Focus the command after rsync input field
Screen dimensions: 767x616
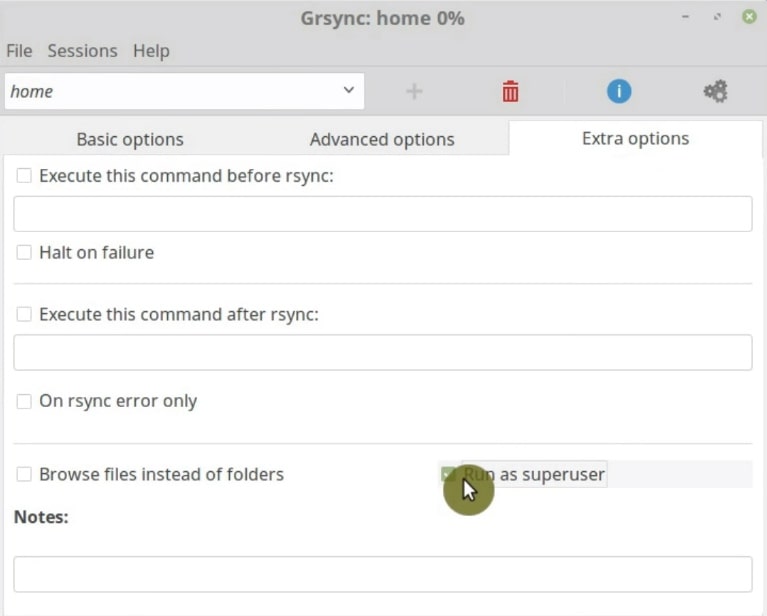coord(383,352)
